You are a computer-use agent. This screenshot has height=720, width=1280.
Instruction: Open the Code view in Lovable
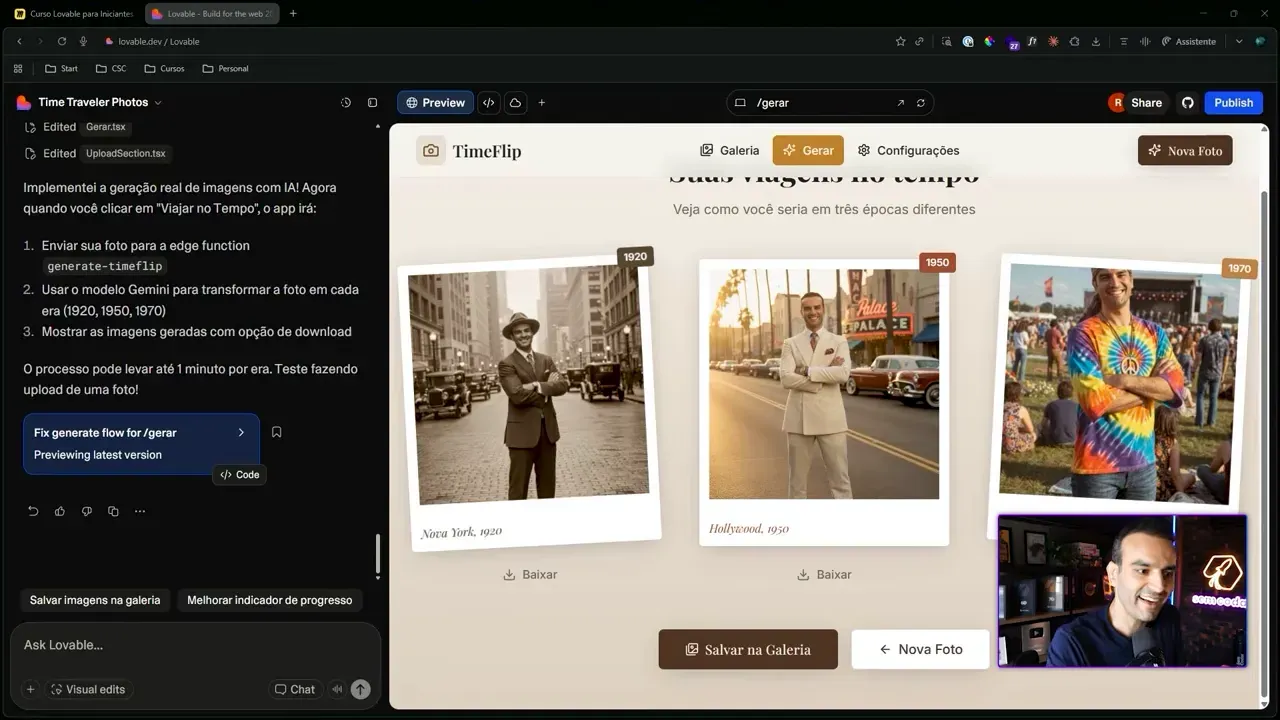[489, 102]
